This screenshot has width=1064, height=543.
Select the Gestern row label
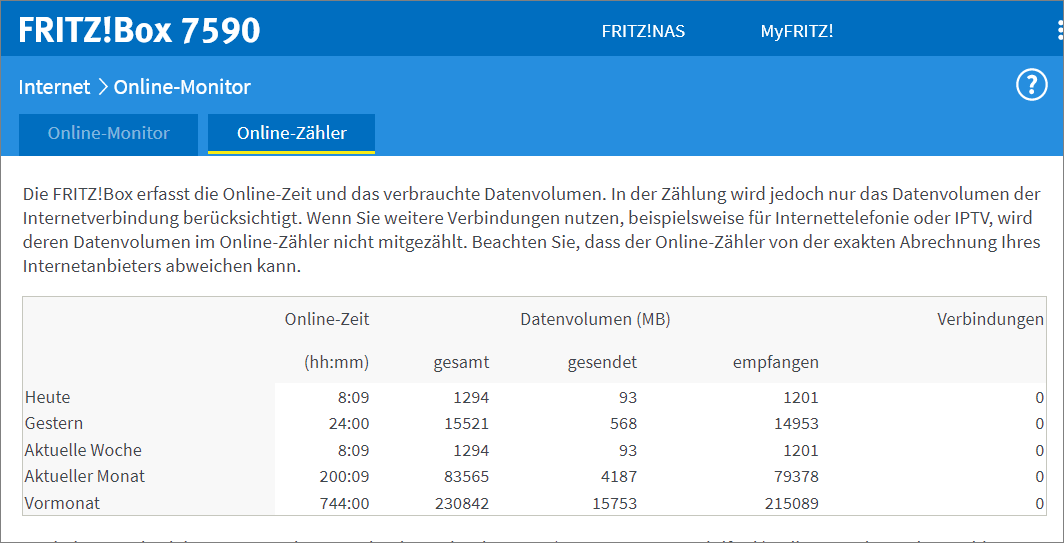[54, 424]
